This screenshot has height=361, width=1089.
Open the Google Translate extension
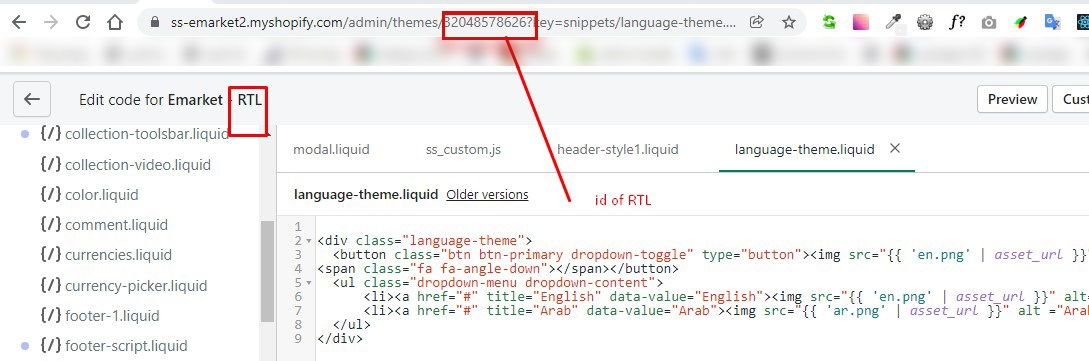pos(1053,22)
